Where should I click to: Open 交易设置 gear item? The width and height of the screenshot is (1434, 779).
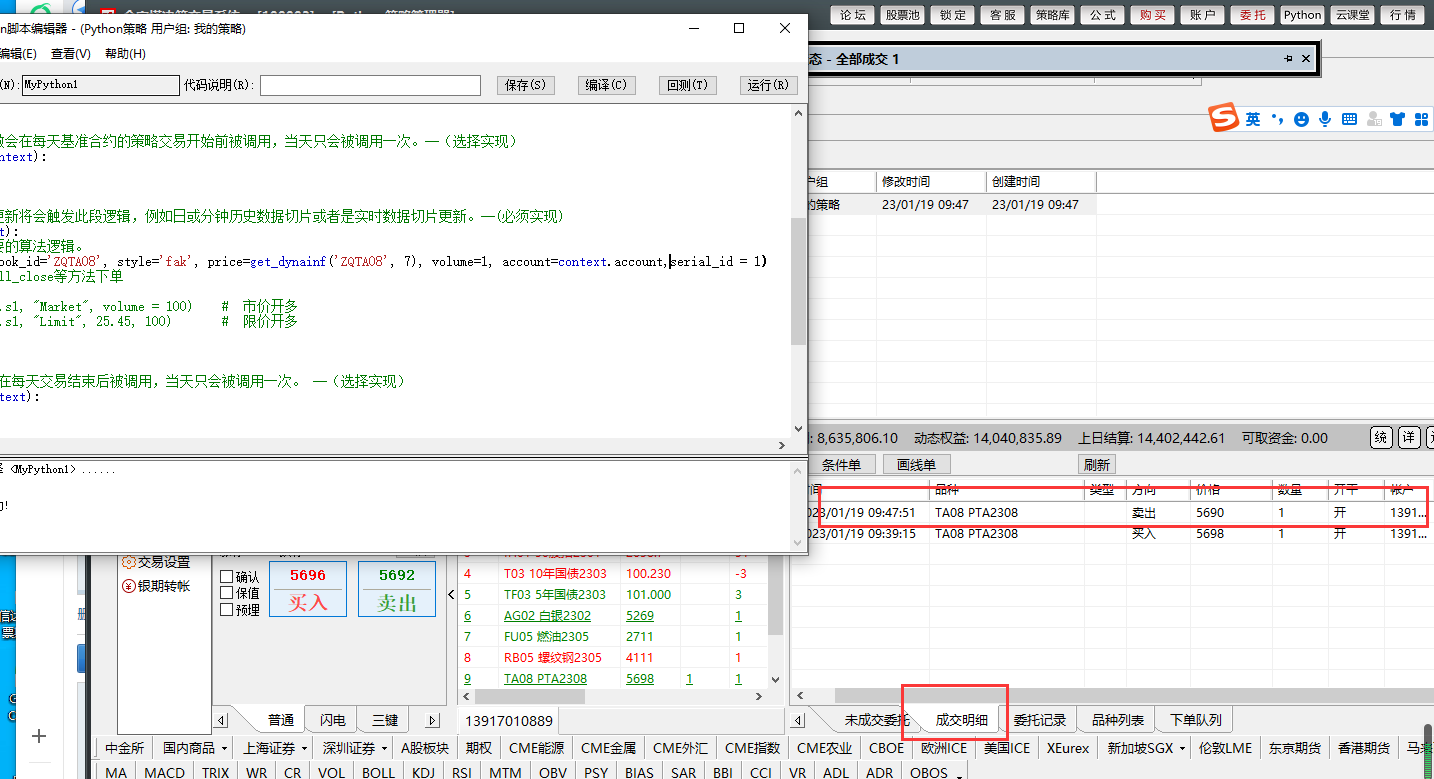156,562
